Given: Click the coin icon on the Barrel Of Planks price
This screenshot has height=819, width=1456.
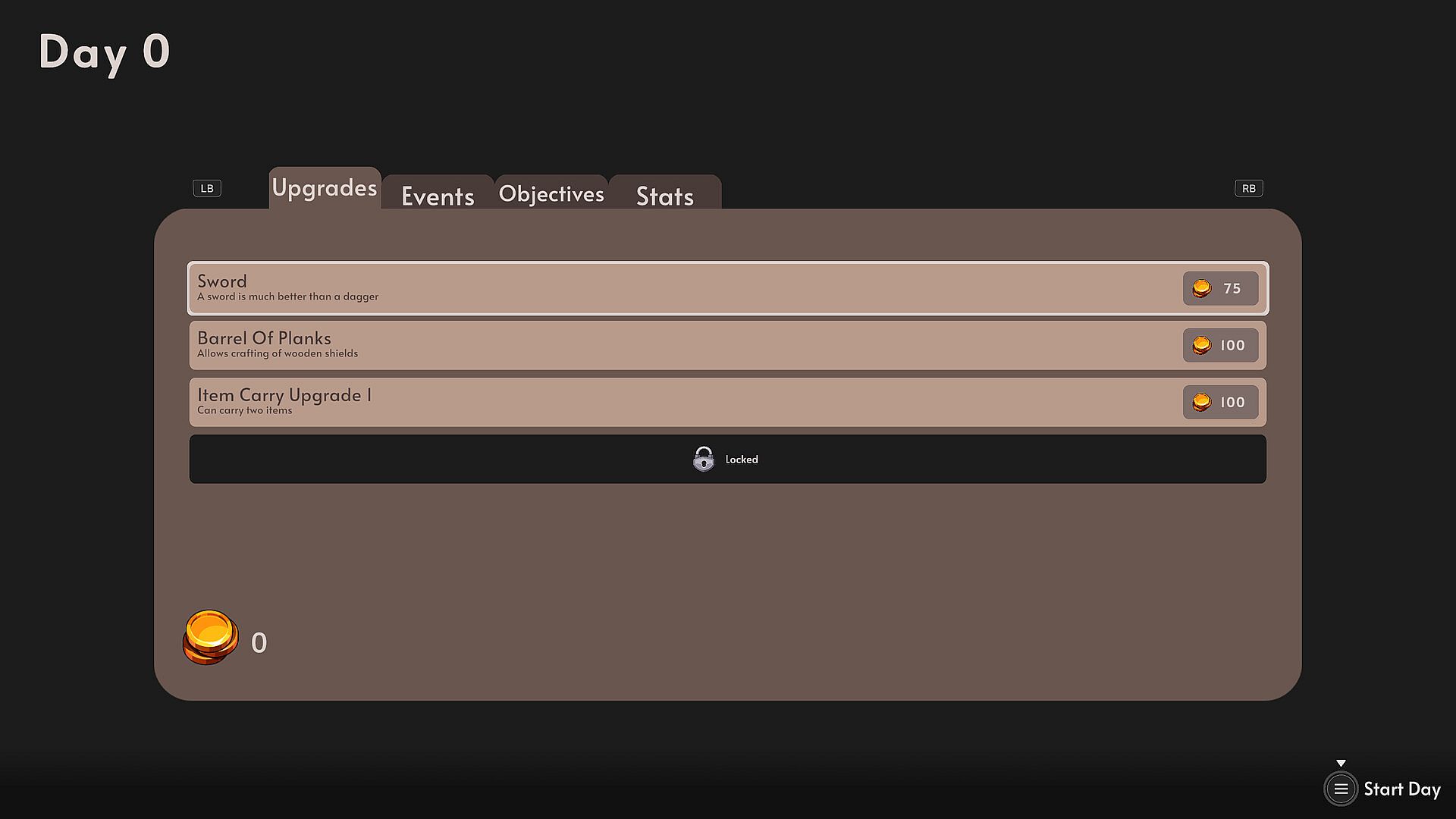Looking at the screenshot, I should (1202, 346).
